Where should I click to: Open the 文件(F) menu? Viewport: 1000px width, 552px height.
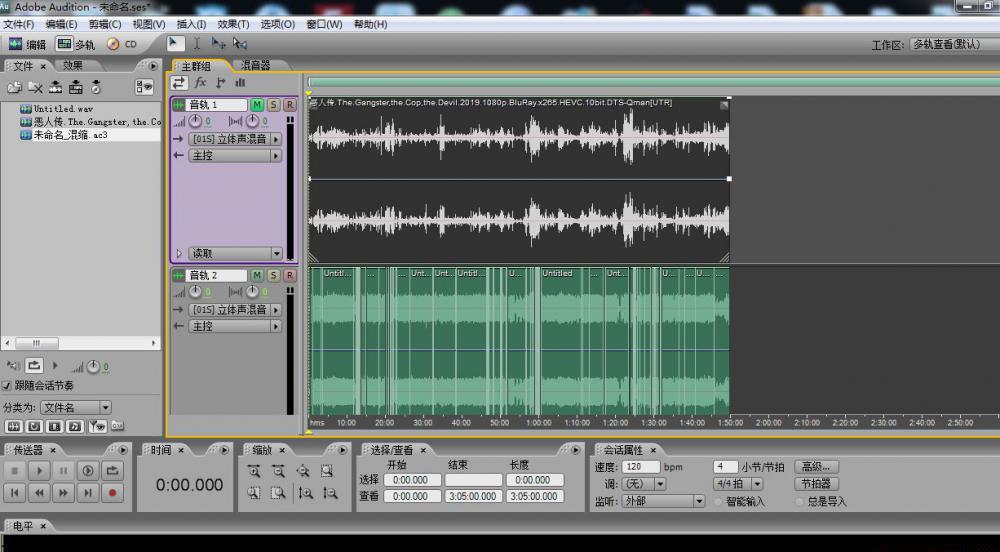18,24
